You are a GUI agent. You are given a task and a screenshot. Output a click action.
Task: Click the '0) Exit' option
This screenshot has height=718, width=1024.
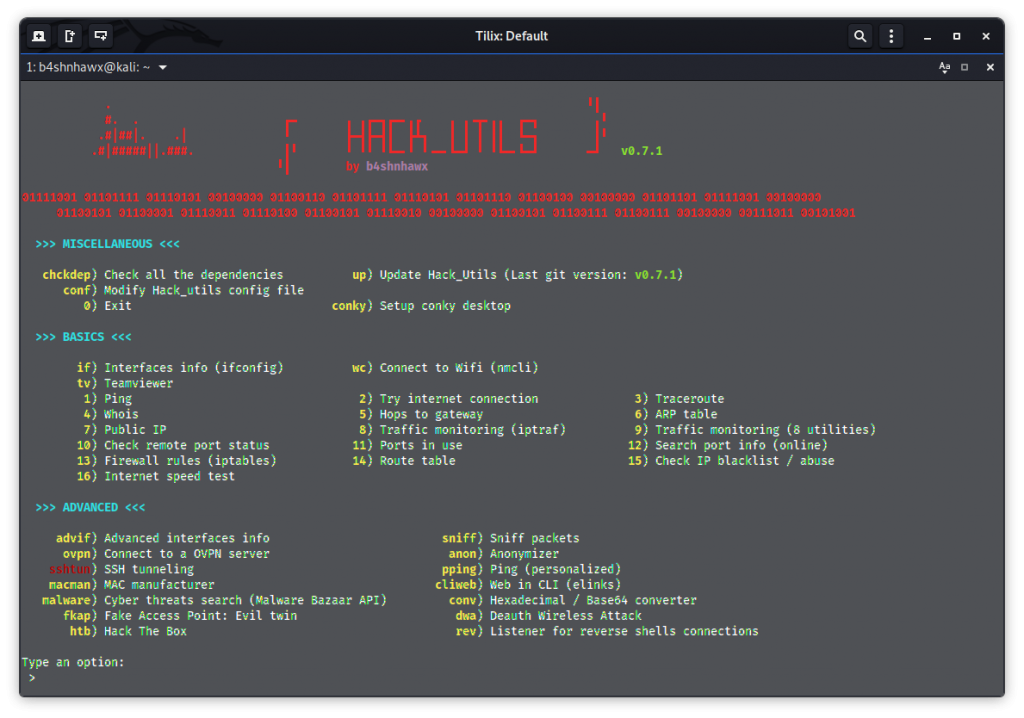(107, 306)
